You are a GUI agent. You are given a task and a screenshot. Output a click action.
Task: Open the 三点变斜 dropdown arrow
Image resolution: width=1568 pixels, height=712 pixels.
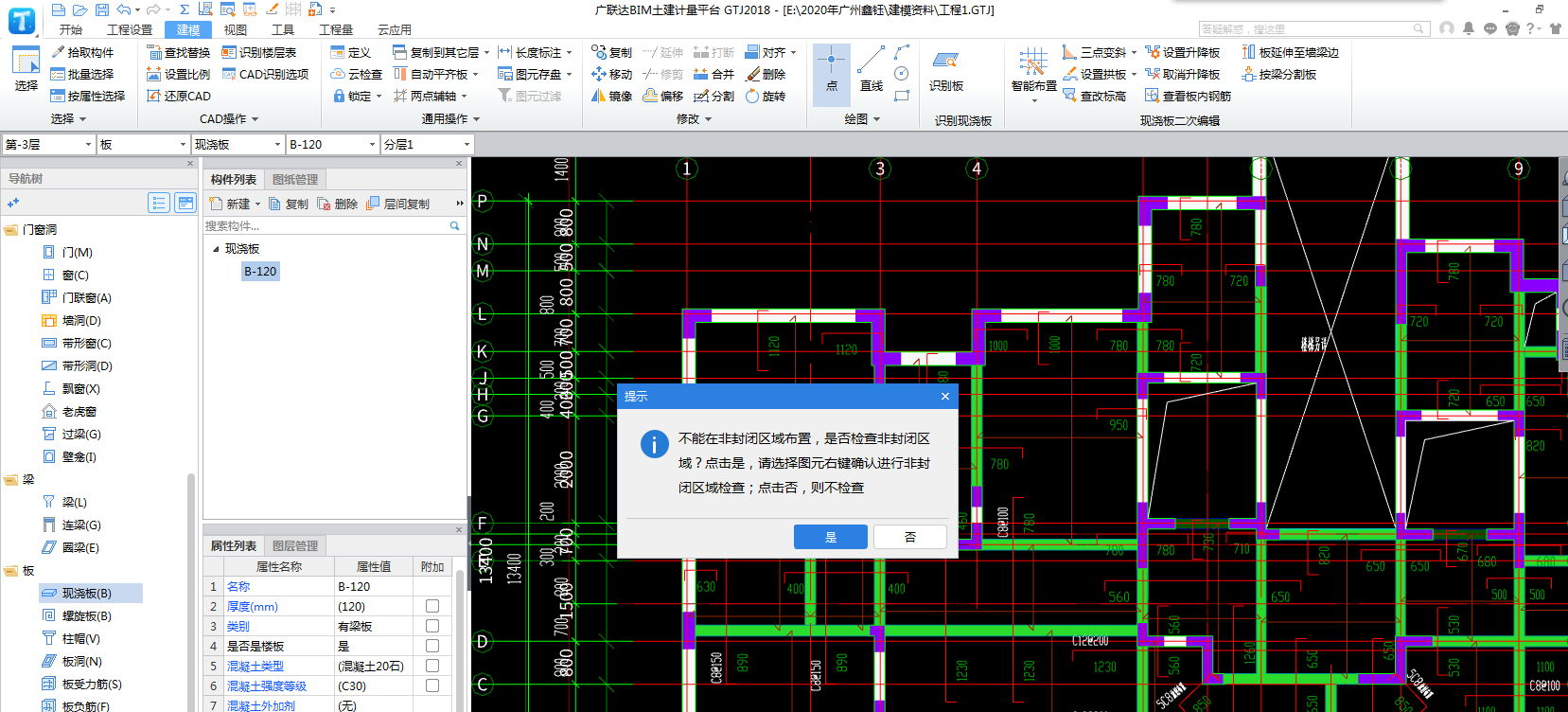click(x=1134, y=53)
